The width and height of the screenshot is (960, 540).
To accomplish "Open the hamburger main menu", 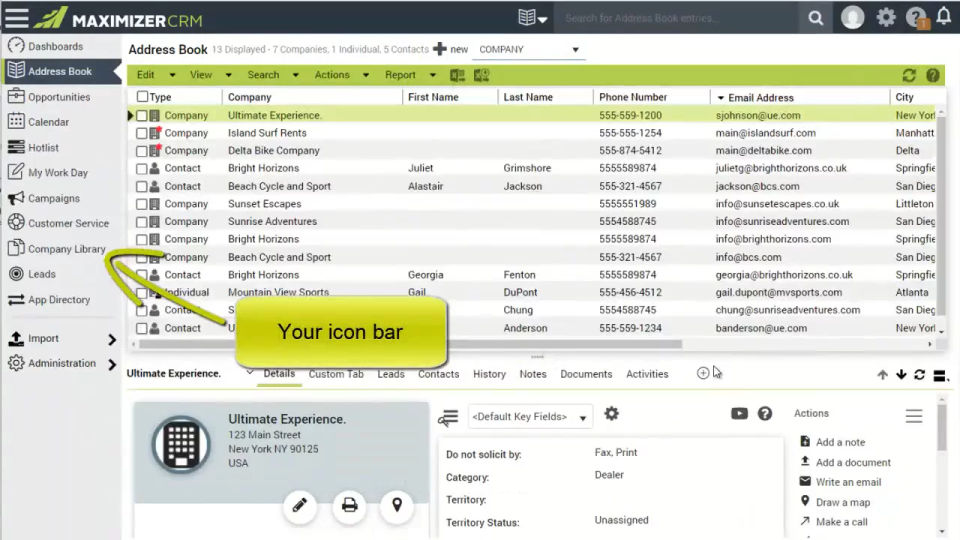I will (16, 17).
